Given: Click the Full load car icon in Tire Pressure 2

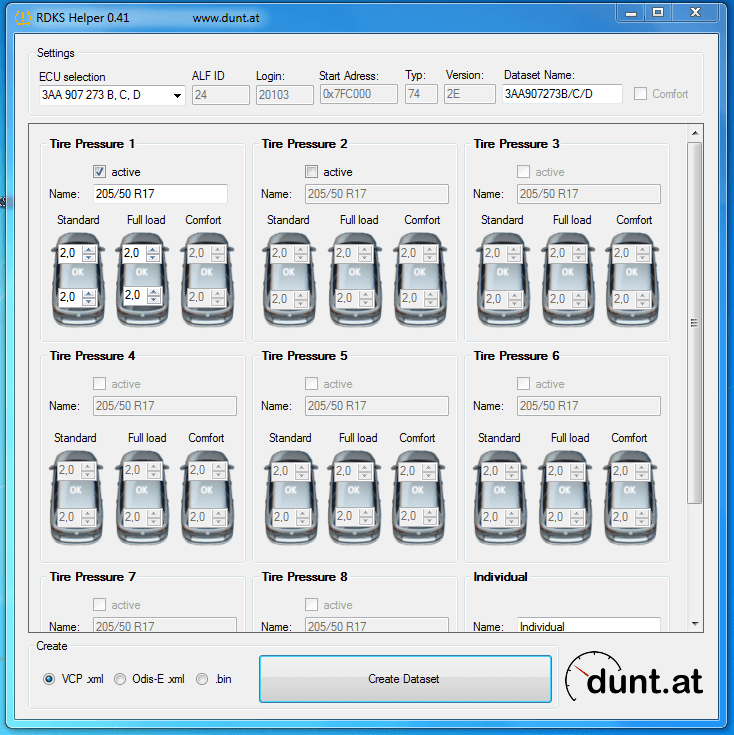Looking at the screenshot, I should coord(355,279).
